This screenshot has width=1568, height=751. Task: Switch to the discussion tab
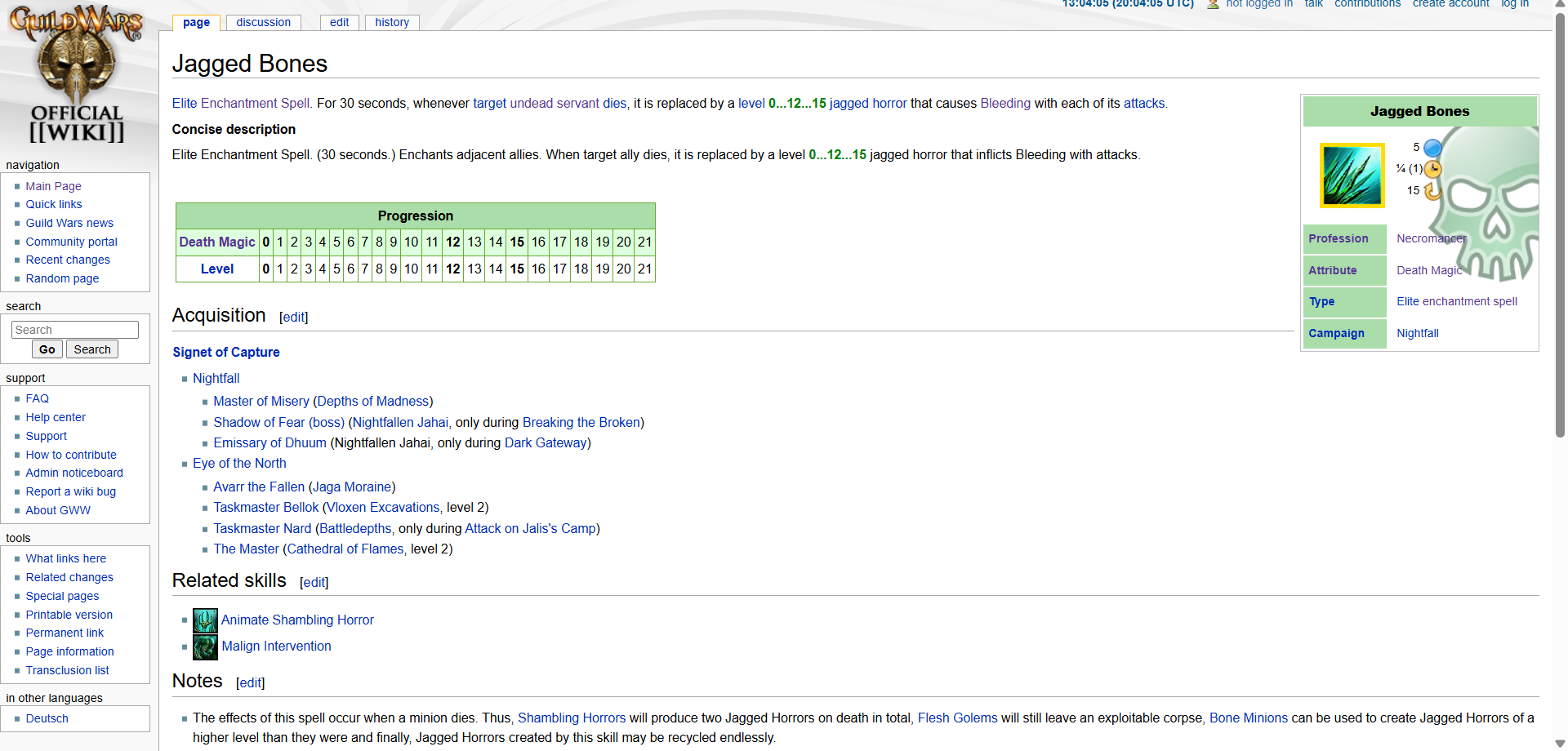(263, 22)
